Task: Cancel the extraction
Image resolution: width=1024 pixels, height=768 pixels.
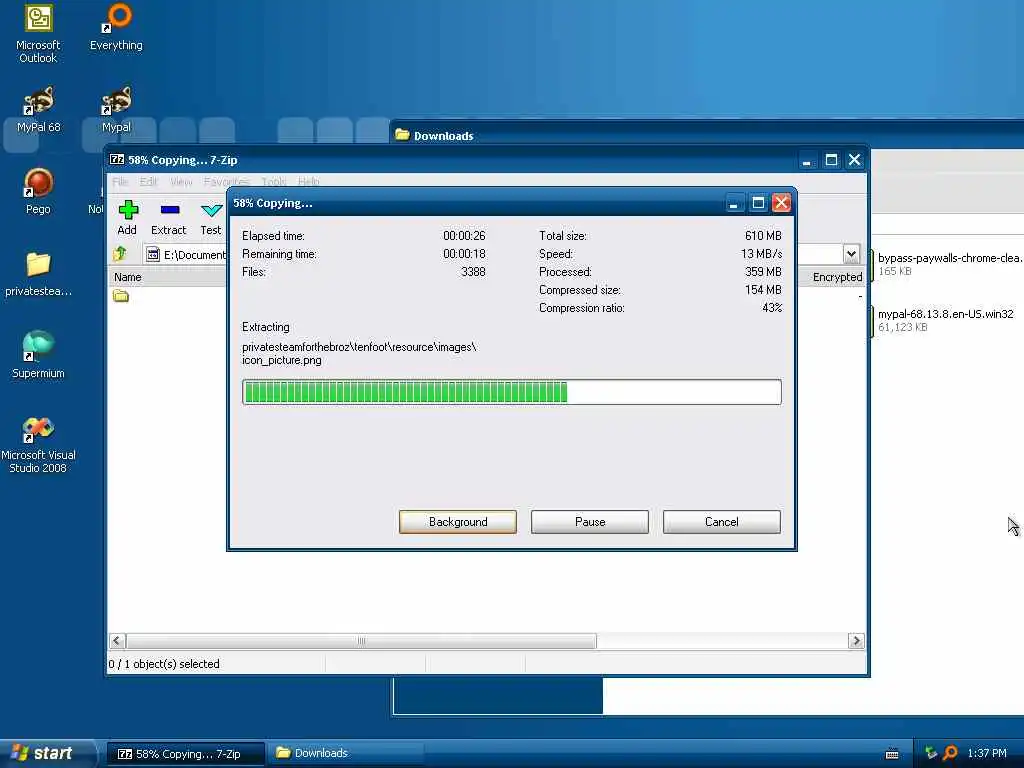Action: coord(722,522)
